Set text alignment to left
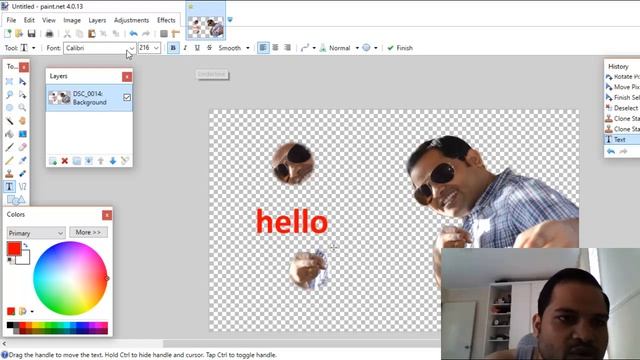This screenshot has width=640, height=360. (263, 48)
